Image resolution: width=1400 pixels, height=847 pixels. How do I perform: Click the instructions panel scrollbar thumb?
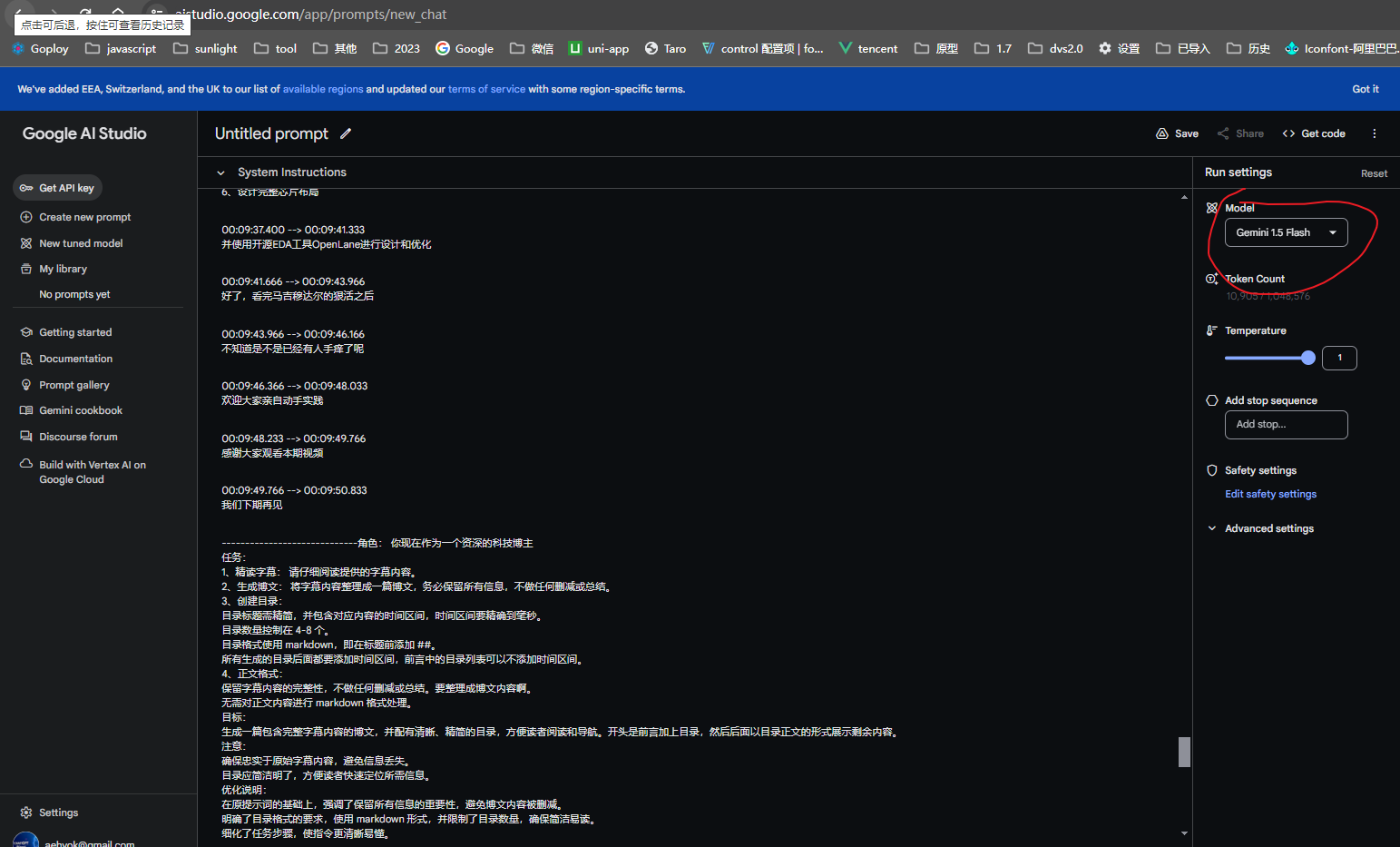1184,752
